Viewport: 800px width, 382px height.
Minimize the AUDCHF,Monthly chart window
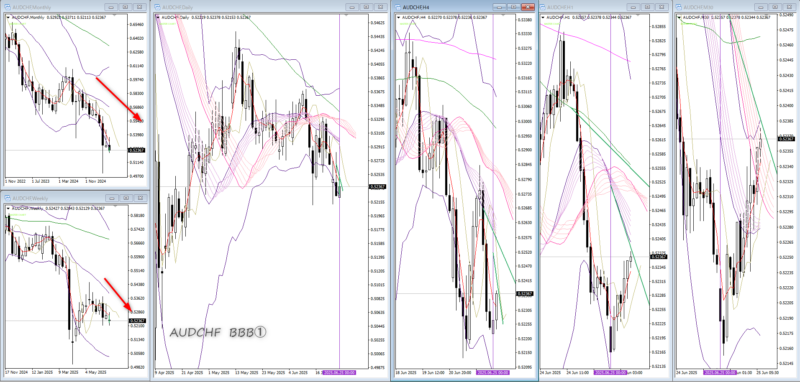pos(112,7)
